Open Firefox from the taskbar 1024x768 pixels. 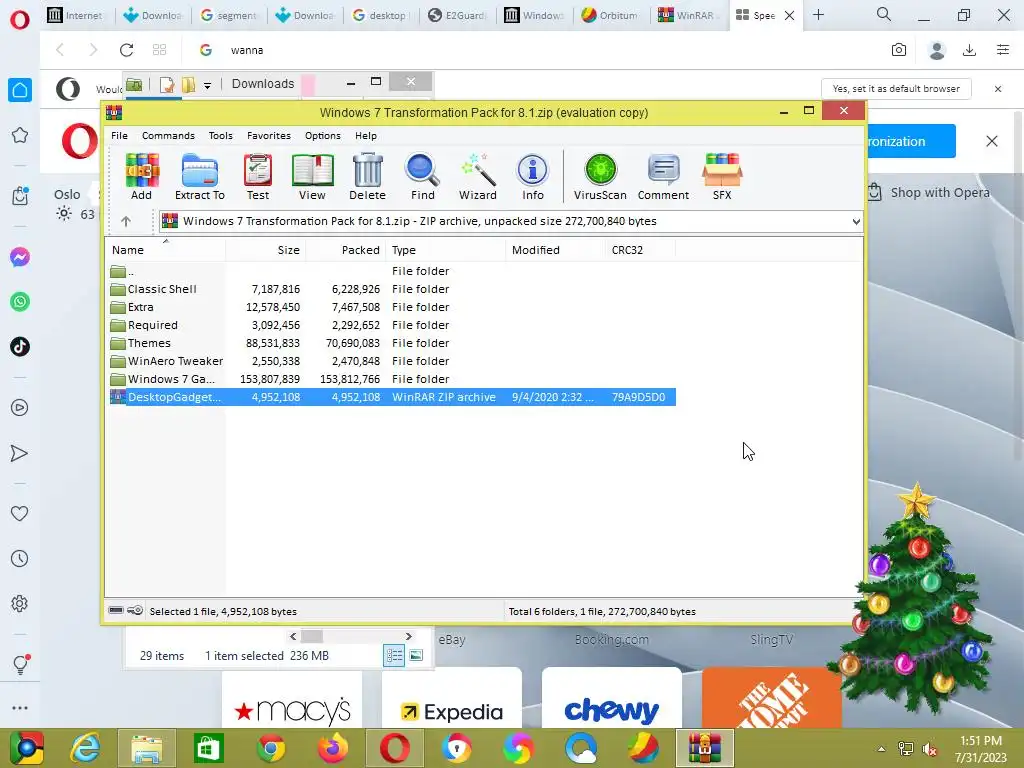(x=333, y=748)
